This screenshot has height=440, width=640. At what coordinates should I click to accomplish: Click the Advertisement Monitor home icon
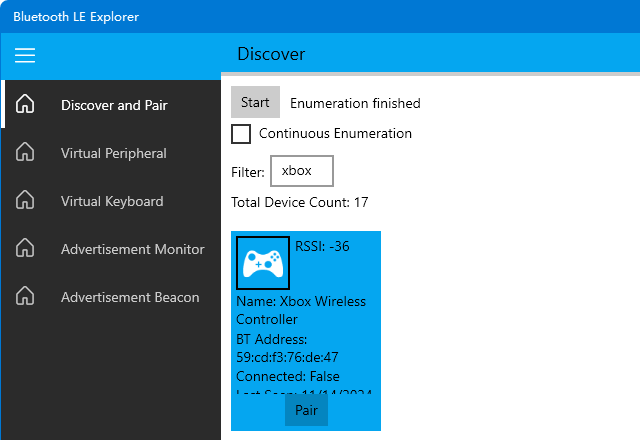pos(25,248)
